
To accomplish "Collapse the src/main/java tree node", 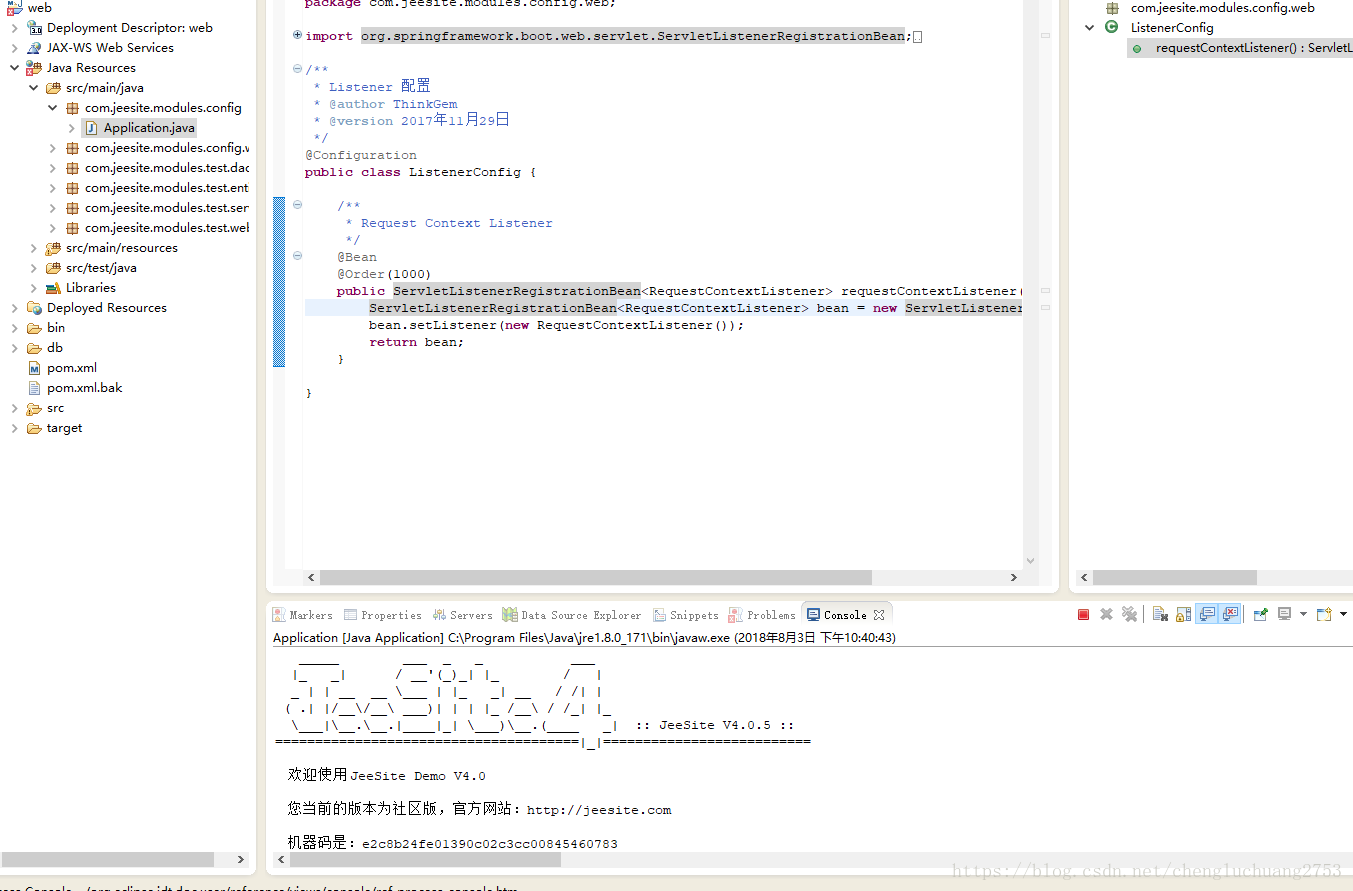I will (33, 87).
